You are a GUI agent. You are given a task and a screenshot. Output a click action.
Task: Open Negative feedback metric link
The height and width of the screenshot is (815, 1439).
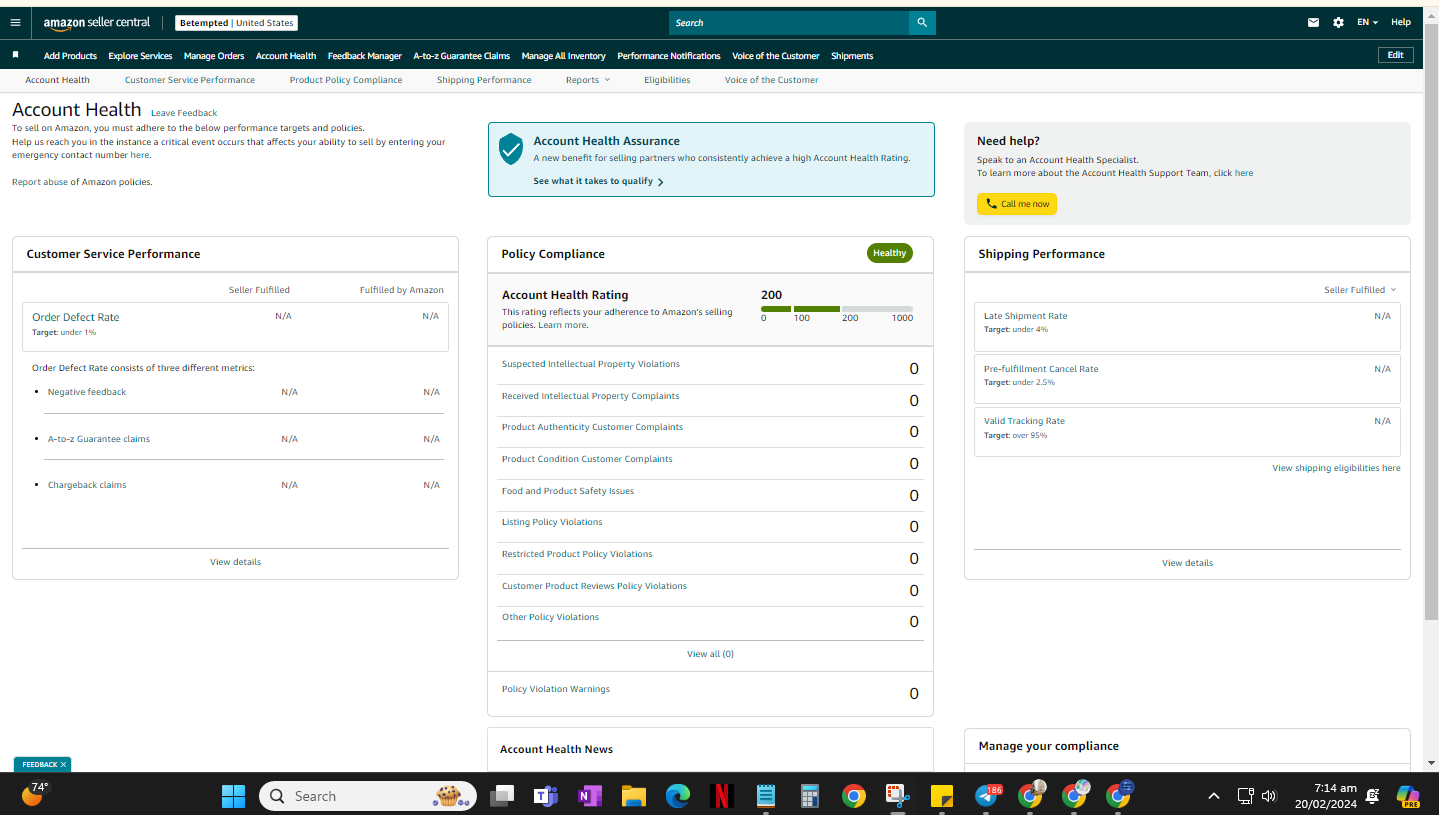point(87,392)
